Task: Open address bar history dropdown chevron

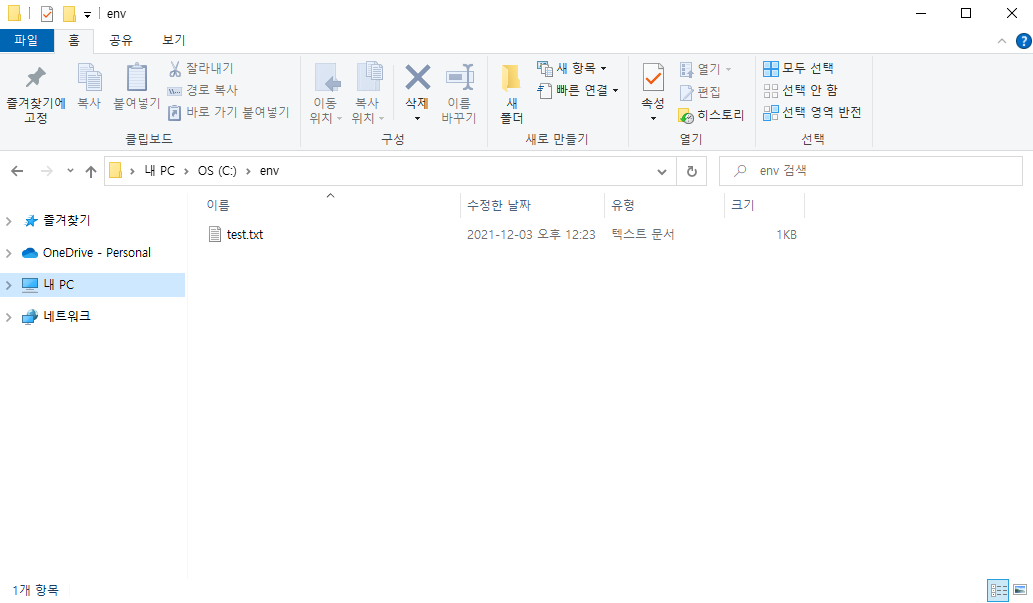Action: [x=661, y=171]
